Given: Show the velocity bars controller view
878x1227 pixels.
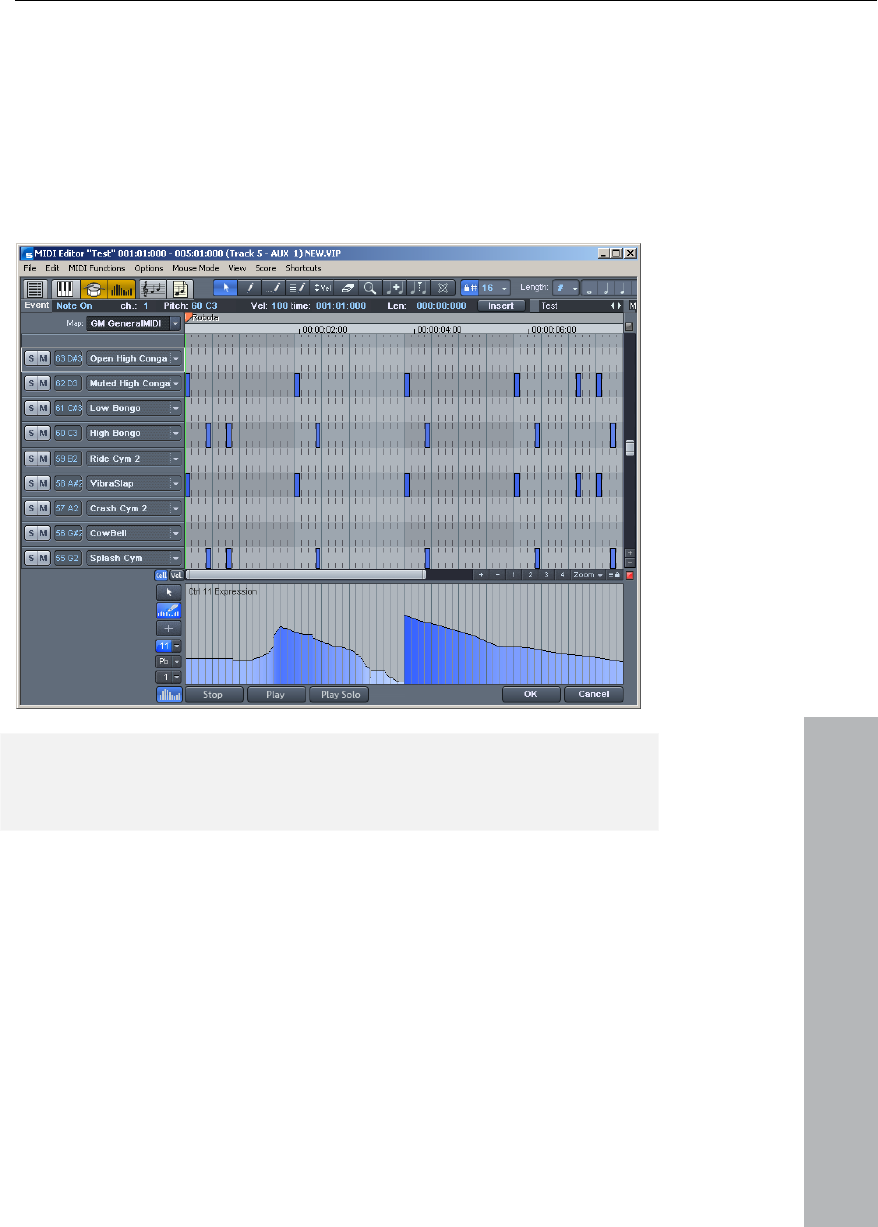Looking at the screenshot, I should click(x=123, y=287).
